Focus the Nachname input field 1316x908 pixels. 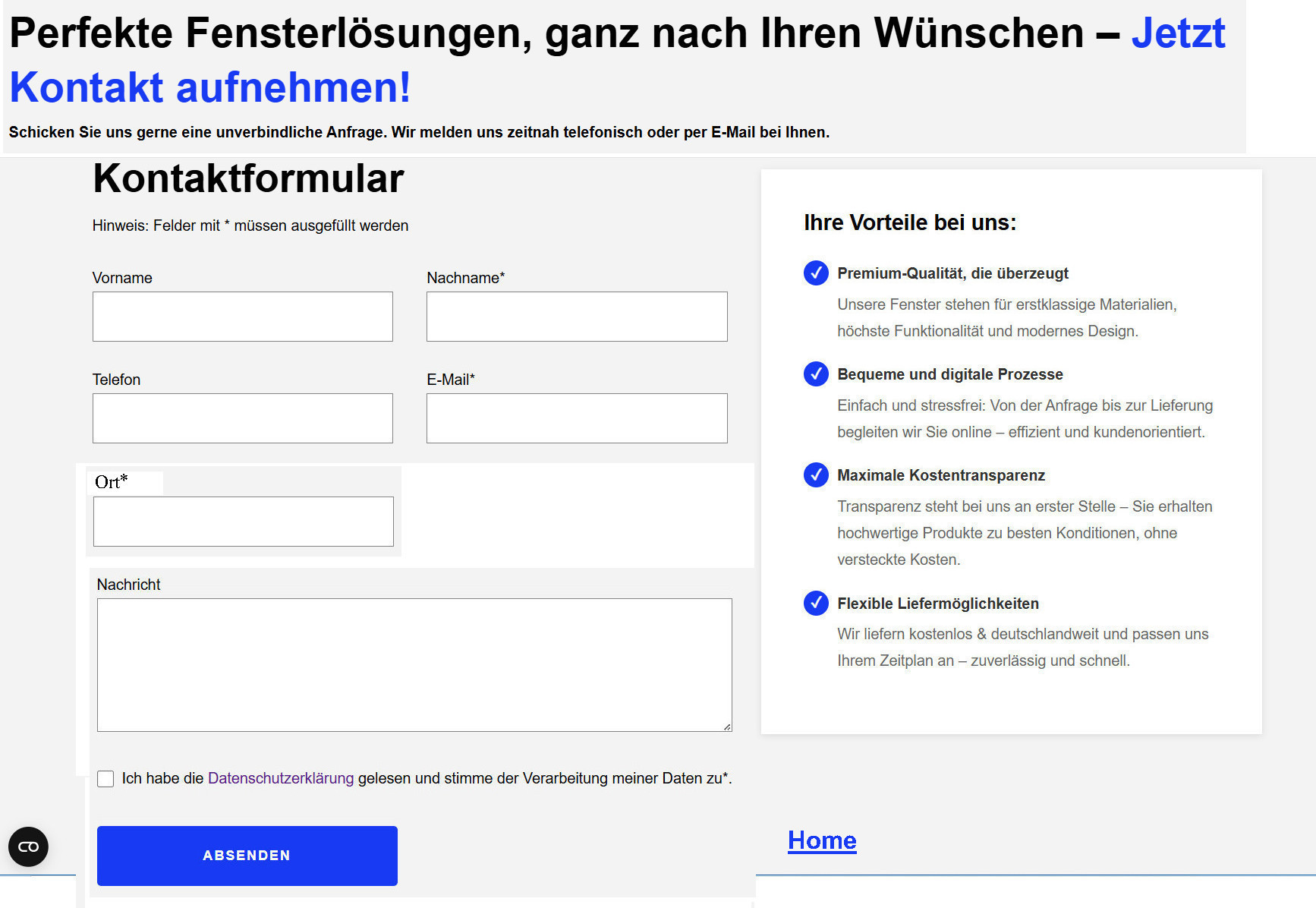(576, 317)
